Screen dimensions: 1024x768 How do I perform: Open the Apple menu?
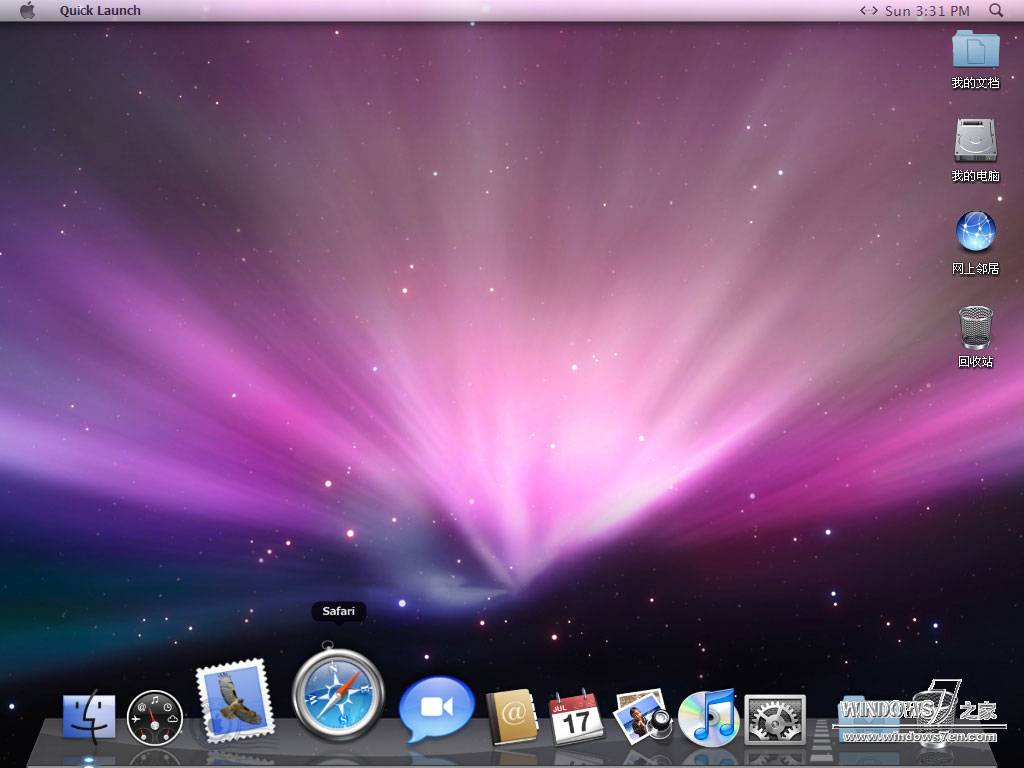click(x=27, y=10)
